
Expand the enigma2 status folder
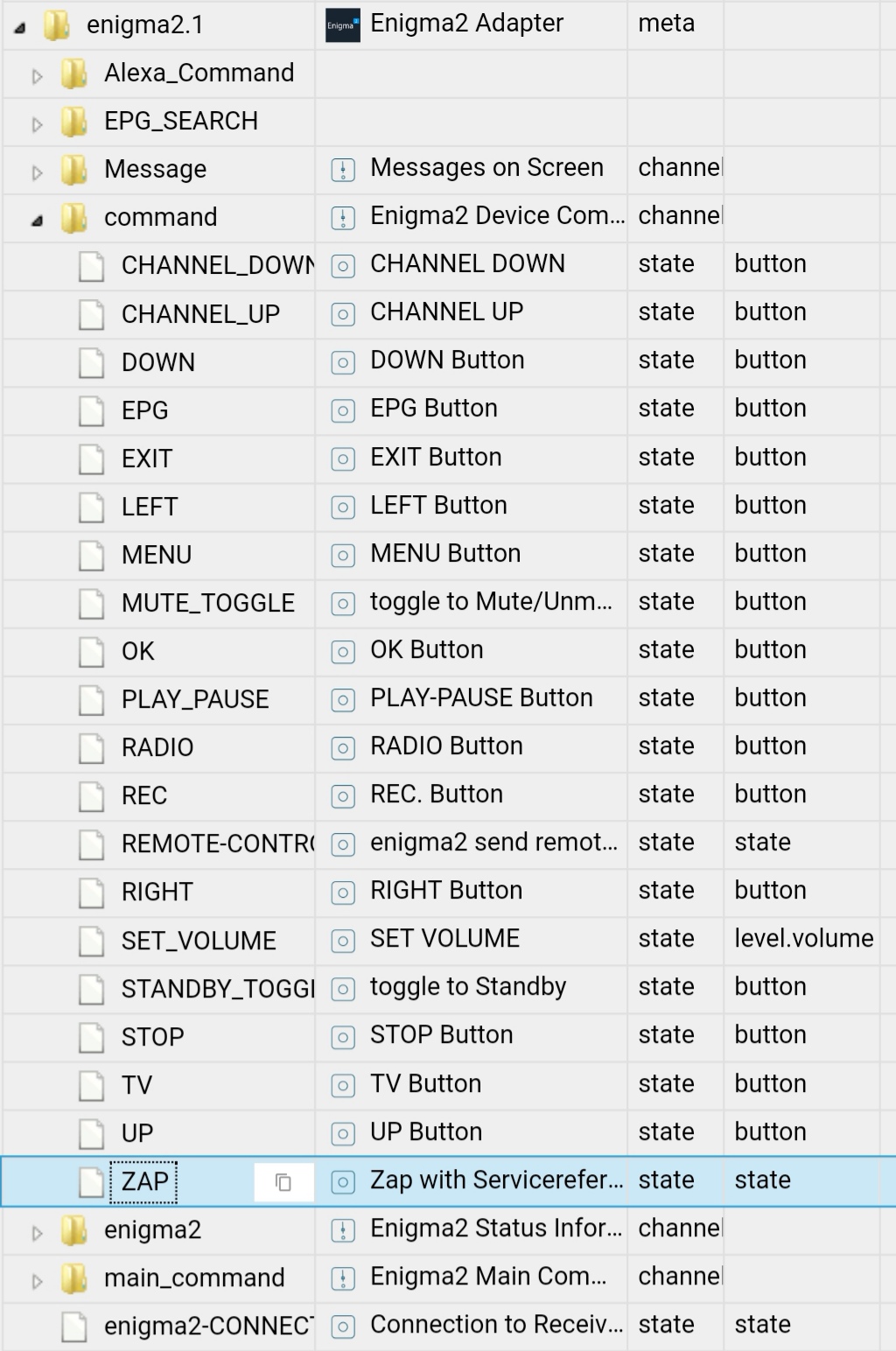pos(37,1233)
